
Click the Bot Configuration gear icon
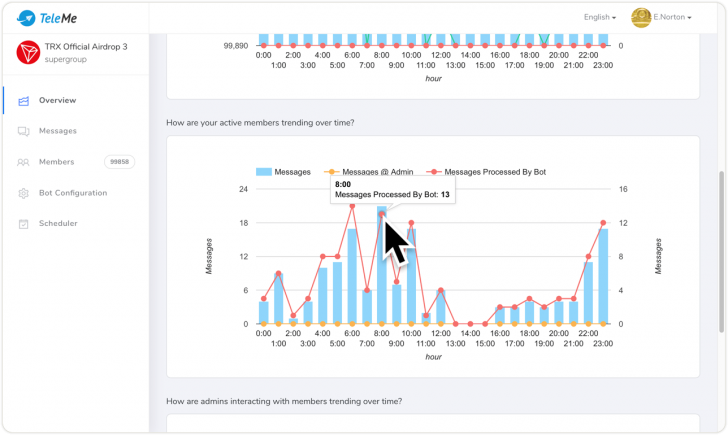pyautogui.click(x=23, y=193)
